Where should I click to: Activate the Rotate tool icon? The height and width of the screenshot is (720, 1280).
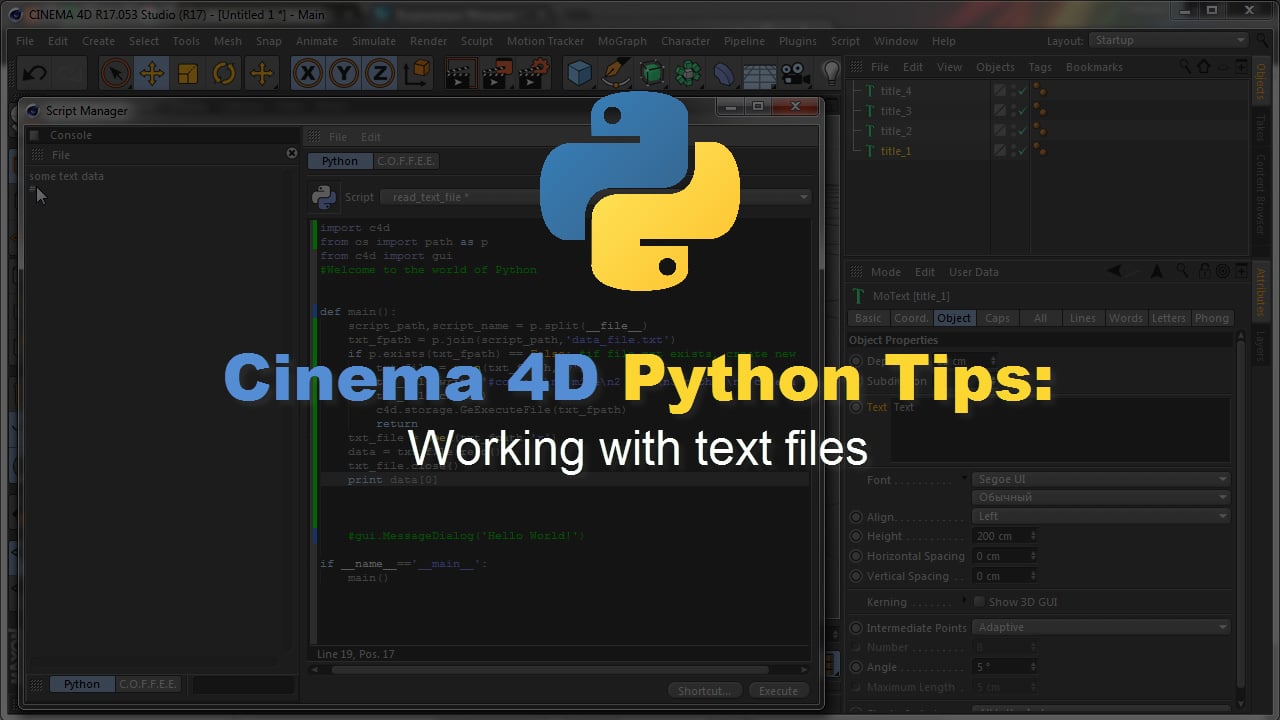224,73
